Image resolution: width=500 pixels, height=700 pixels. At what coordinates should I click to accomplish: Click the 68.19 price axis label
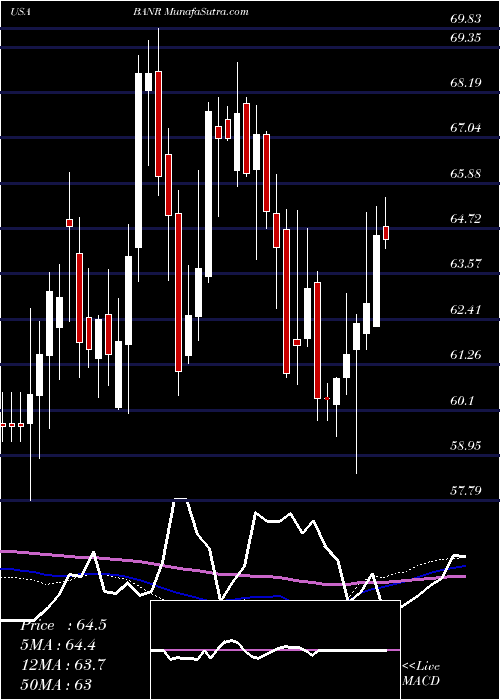(x=466, y=83)
